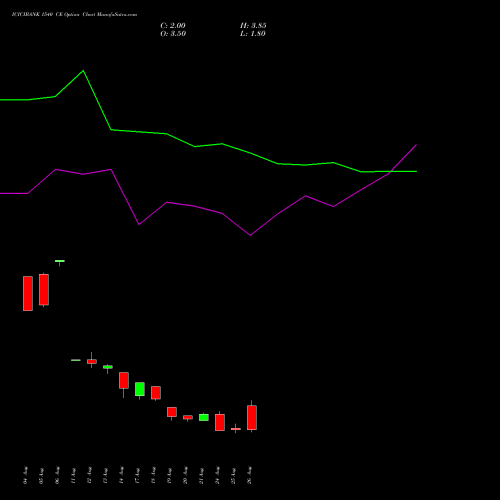
Task: Click the 13 Aug date label
Action: click(x=106, y=475)
